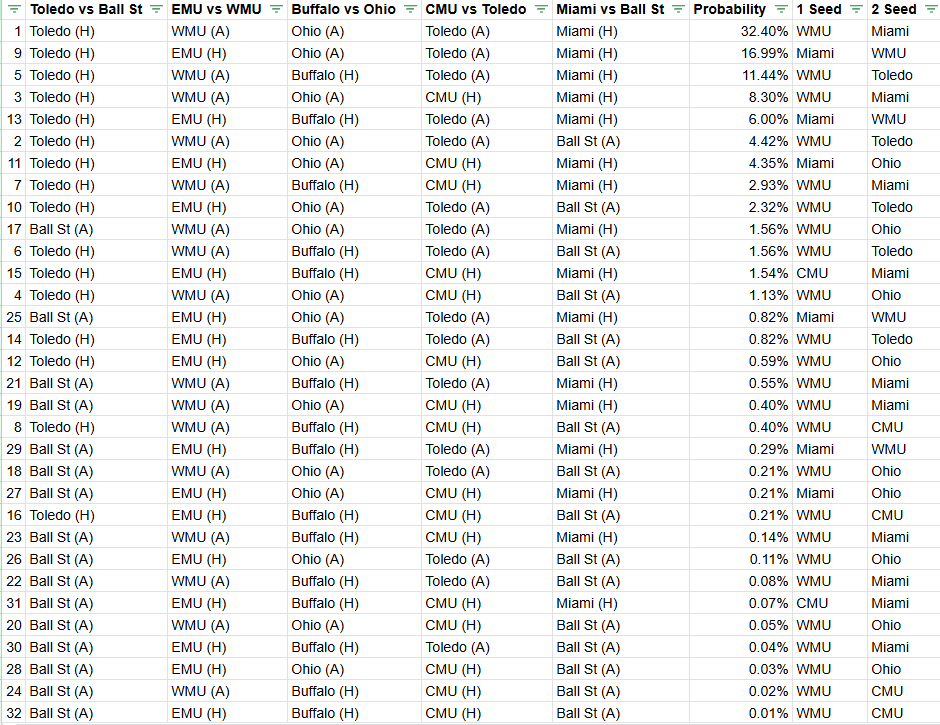940x725 pixels.
Task: Click filter icon in row-number column
Action: tap(14, 10)
